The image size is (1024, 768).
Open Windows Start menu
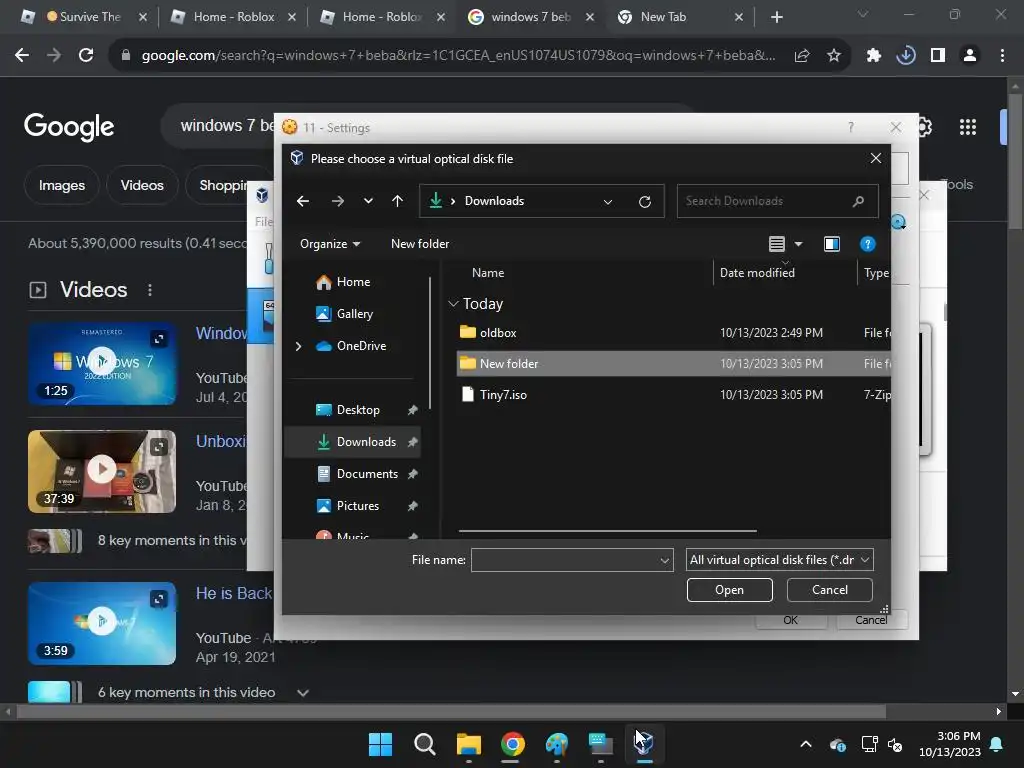380,744
